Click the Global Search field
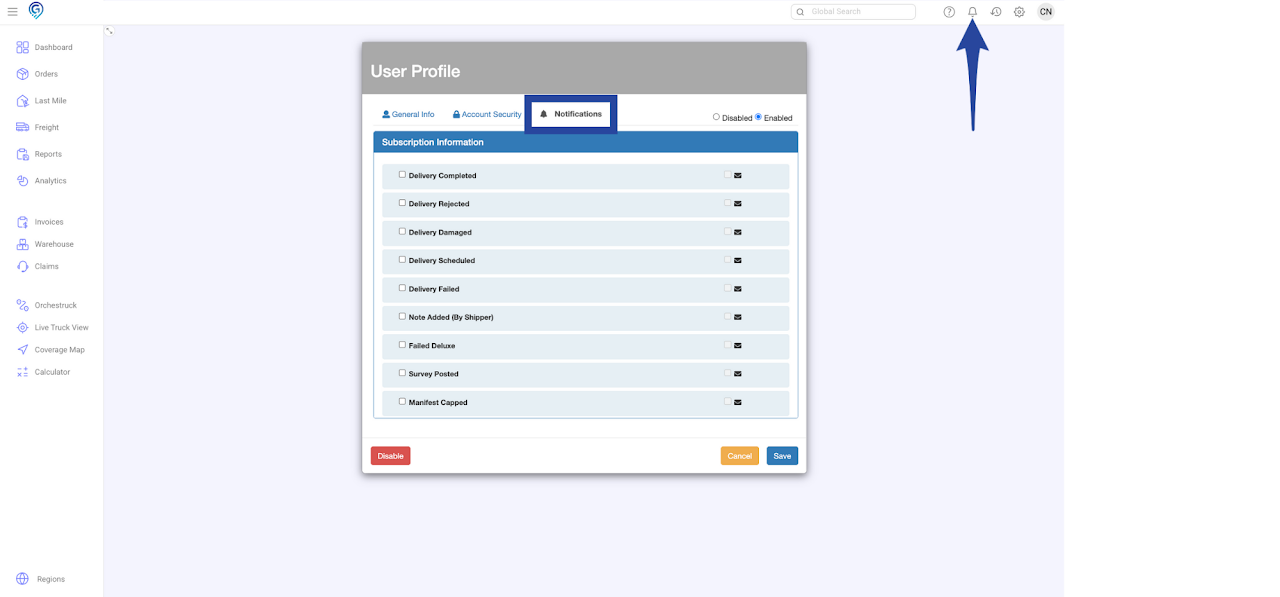 click(853, 12)
